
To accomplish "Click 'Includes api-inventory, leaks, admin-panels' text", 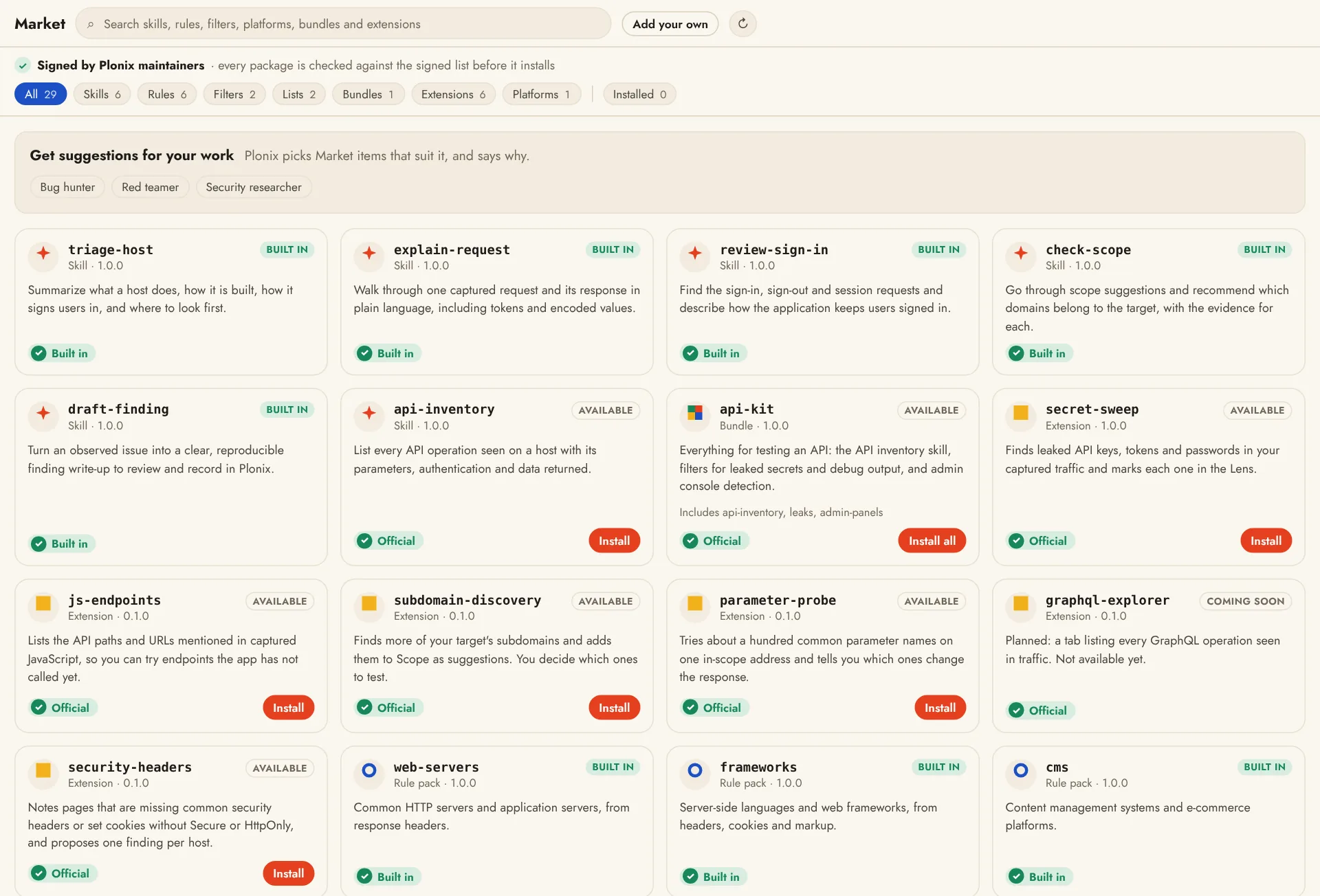I will pos(781,513).
